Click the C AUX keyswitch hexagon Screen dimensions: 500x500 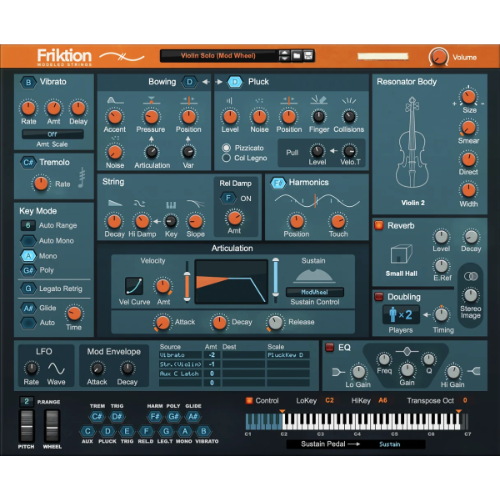[x=88, y=431]
